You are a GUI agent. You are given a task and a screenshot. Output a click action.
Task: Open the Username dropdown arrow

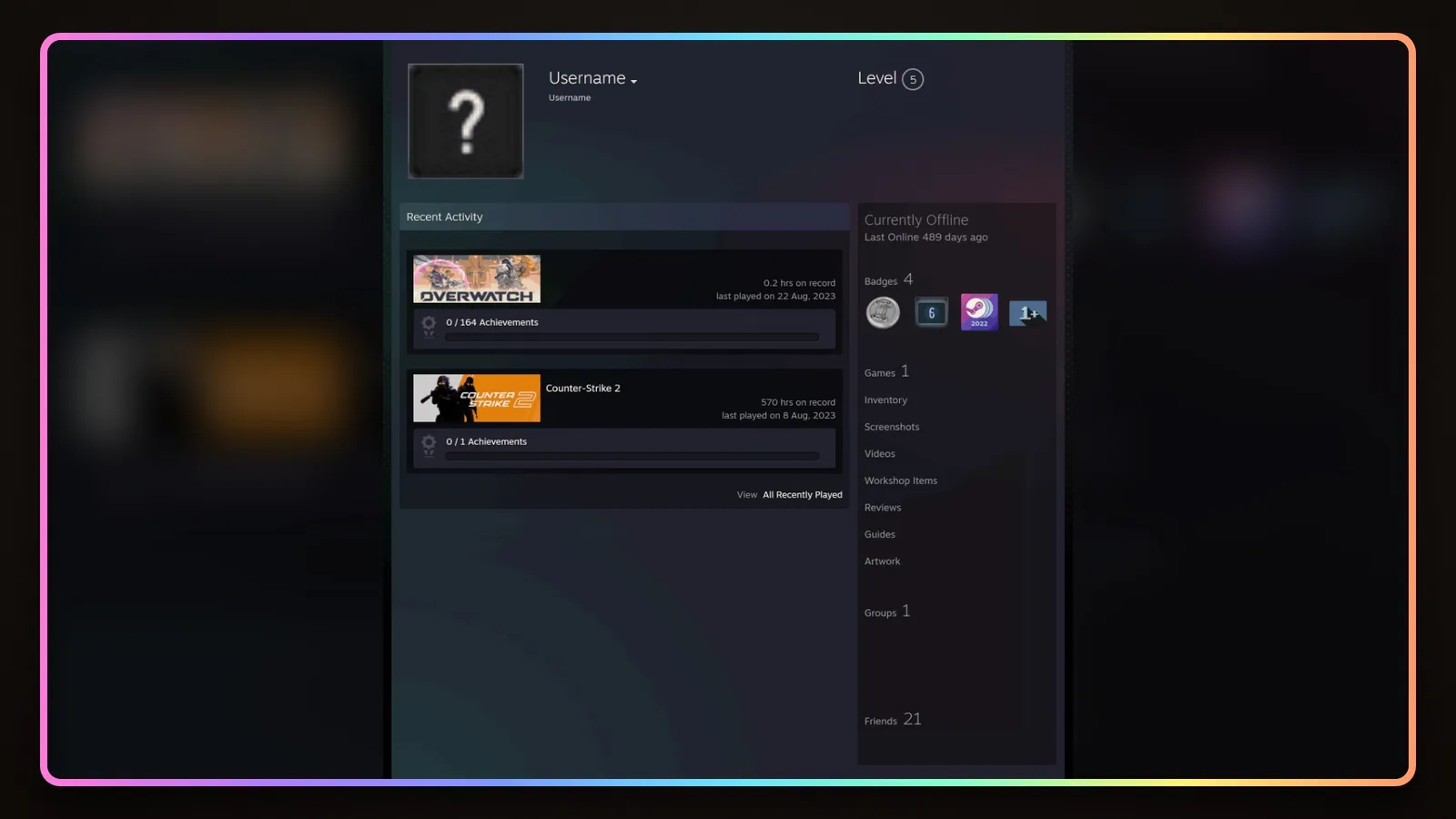[x=634, y=82]
